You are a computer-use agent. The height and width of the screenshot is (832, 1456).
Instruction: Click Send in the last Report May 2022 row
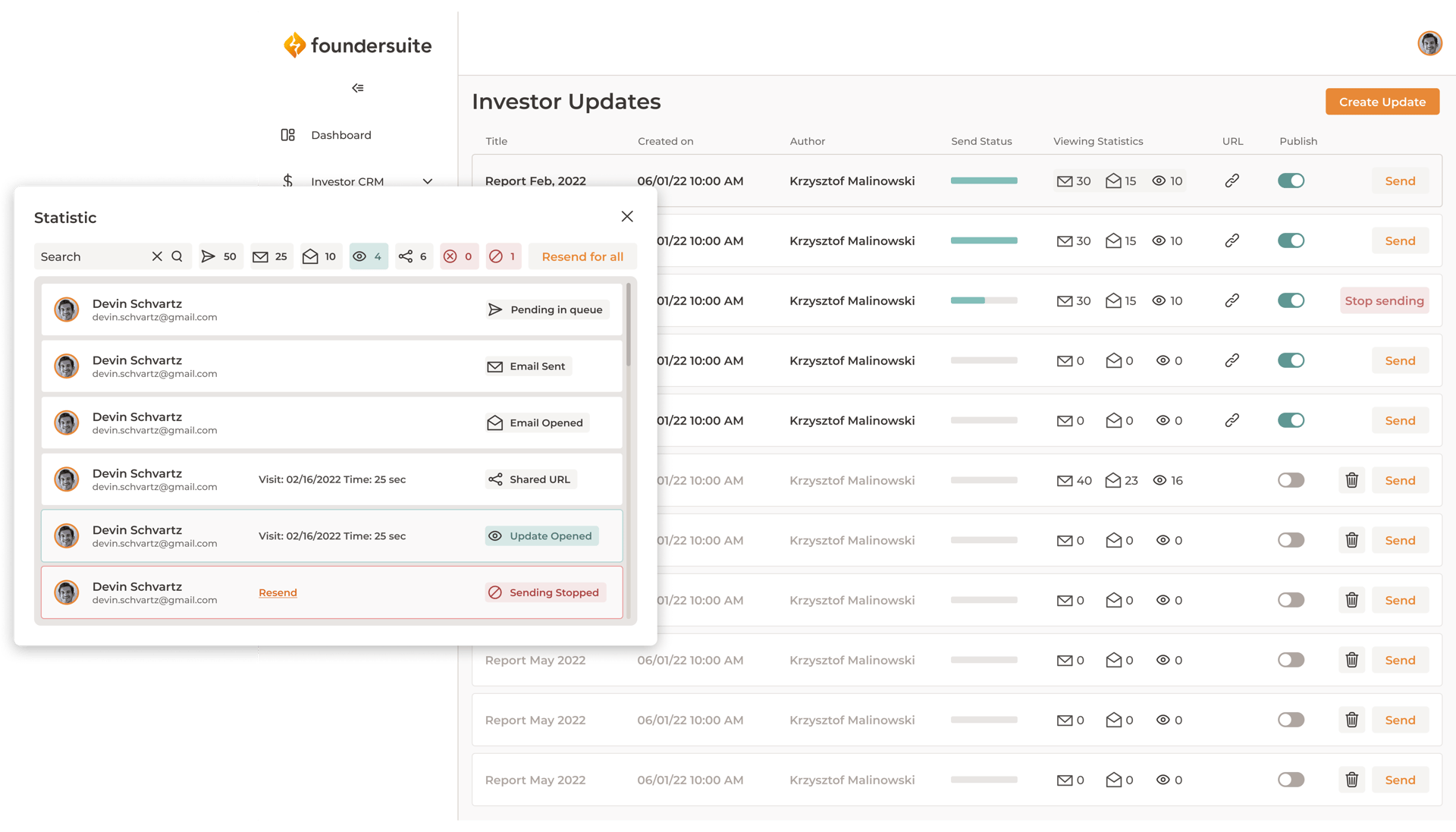pos(1400,780)
